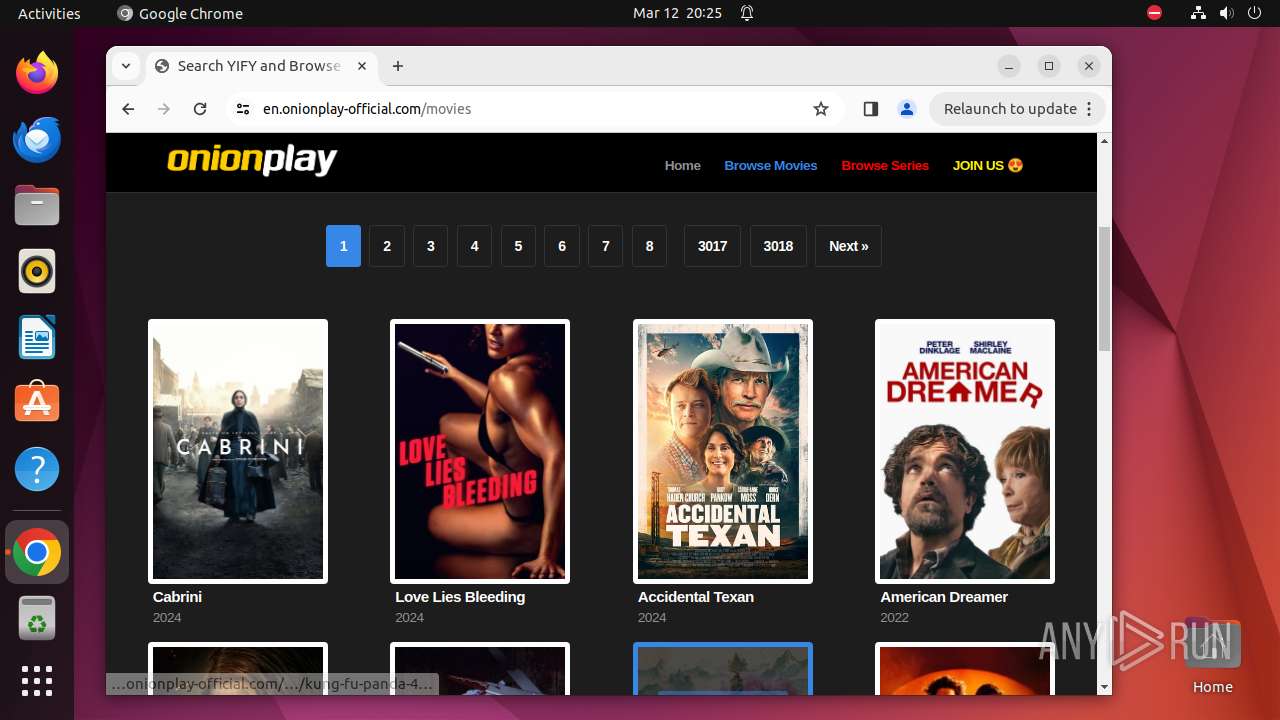Open a new Chrome tab
This screenshot has width=1280, height=720.
coord(398,66)
